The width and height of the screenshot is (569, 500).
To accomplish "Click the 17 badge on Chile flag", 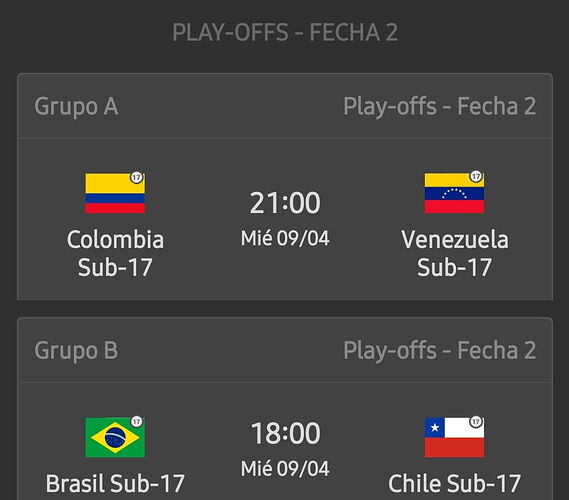I will [x=476, y=421].
